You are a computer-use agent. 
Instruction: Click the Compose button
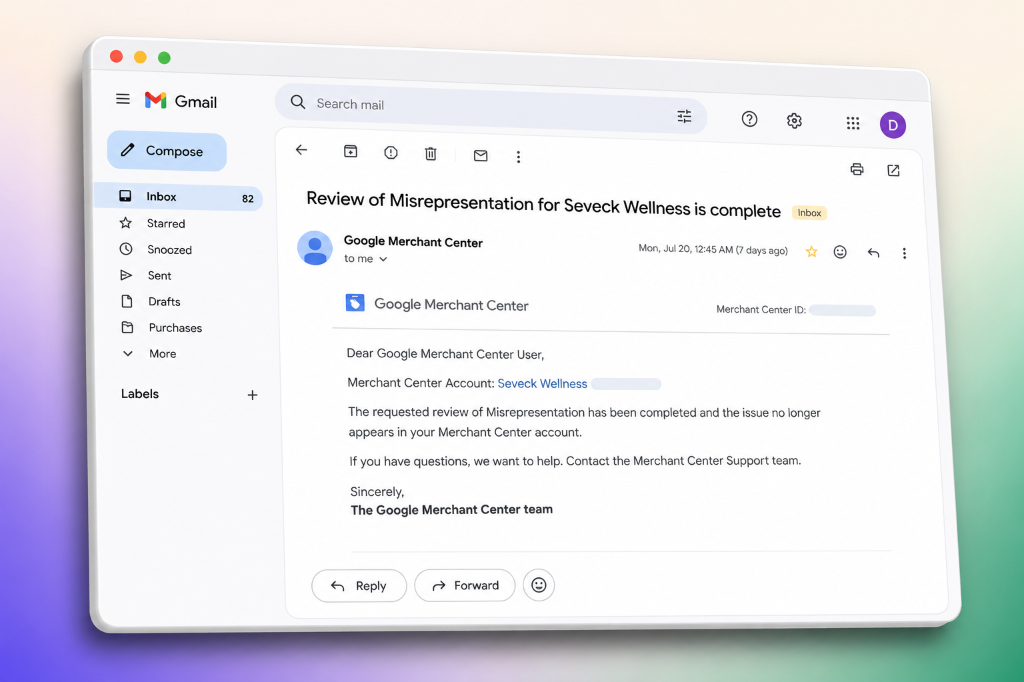(167, 152)
